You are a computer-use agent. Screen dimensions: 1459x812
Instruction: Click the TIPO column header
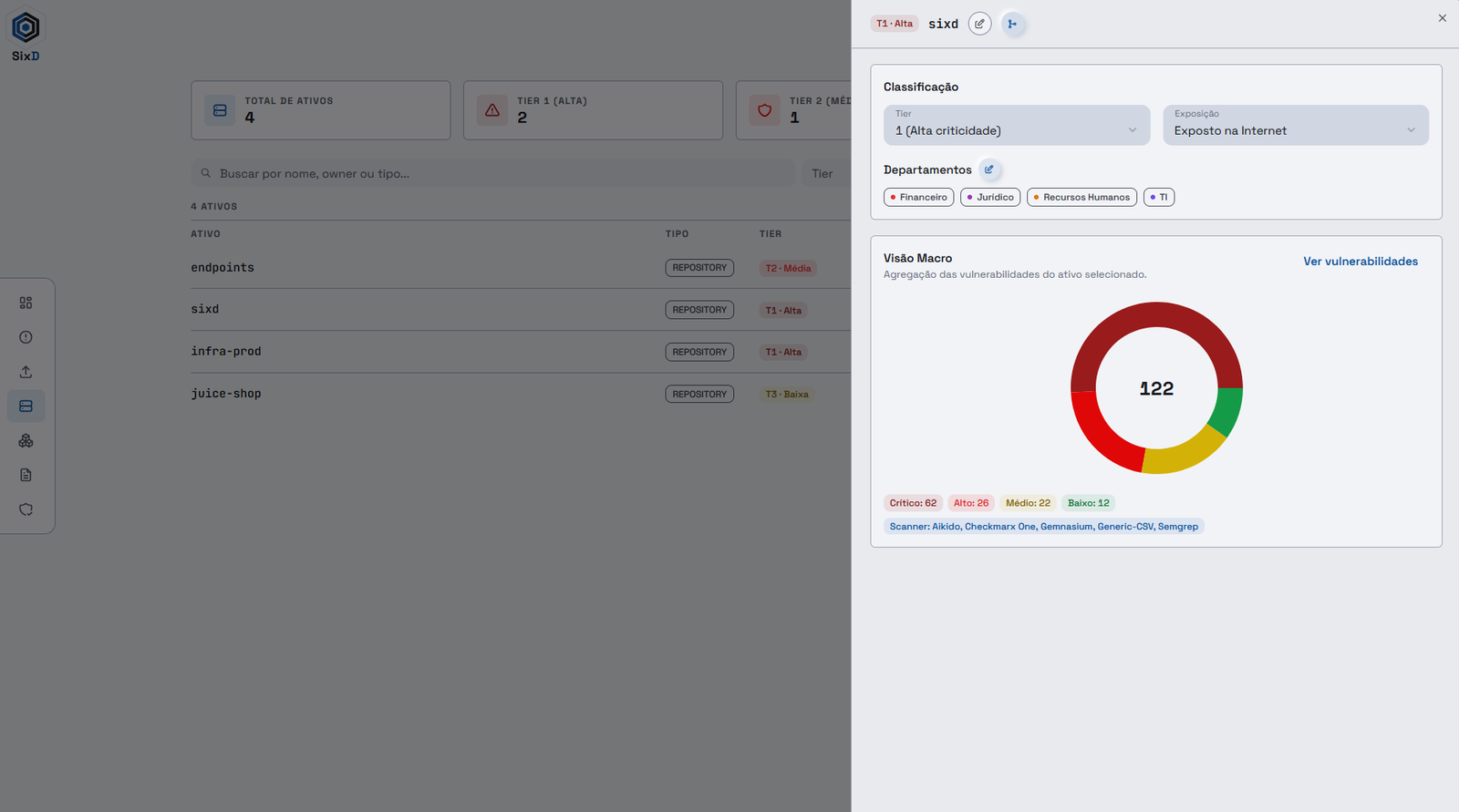click(677, 234)
